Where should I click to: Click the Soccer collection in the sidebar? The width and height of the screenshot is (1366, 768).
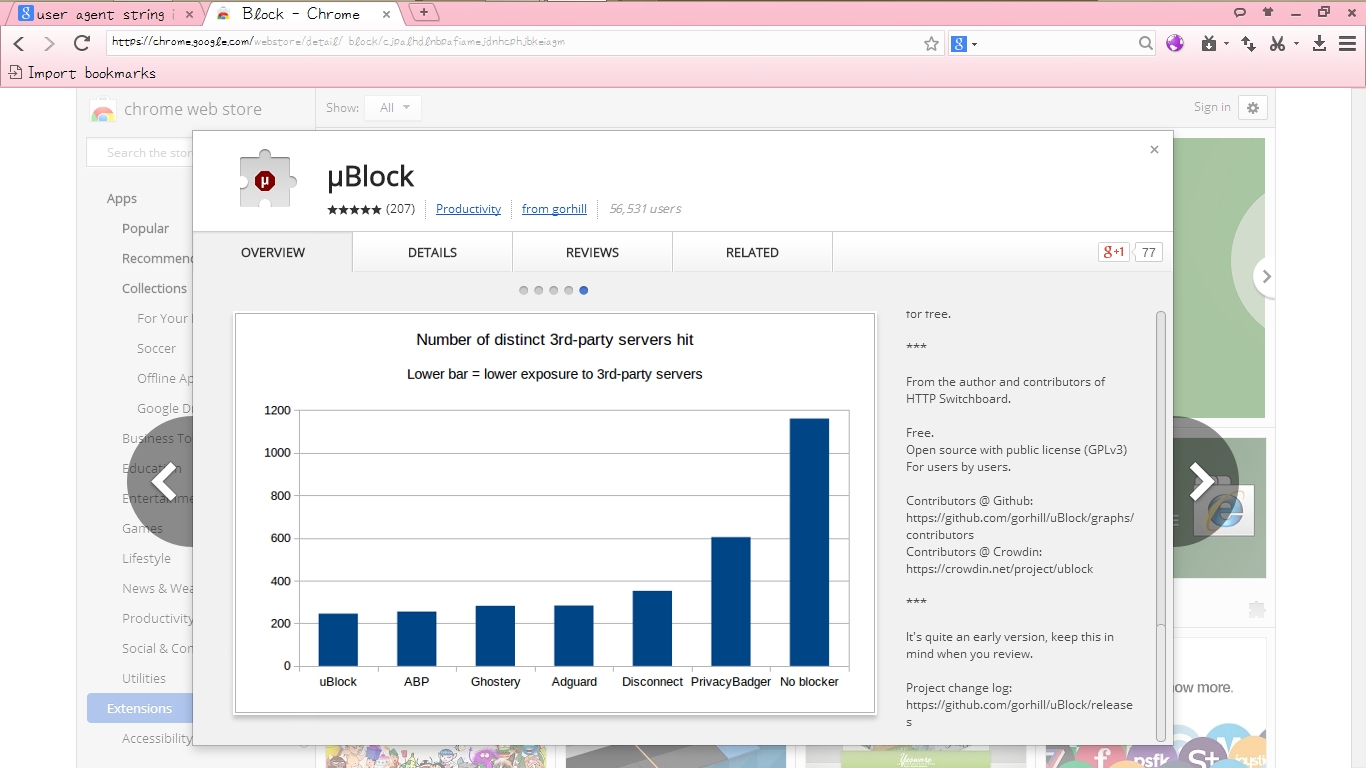coord(156,348)
